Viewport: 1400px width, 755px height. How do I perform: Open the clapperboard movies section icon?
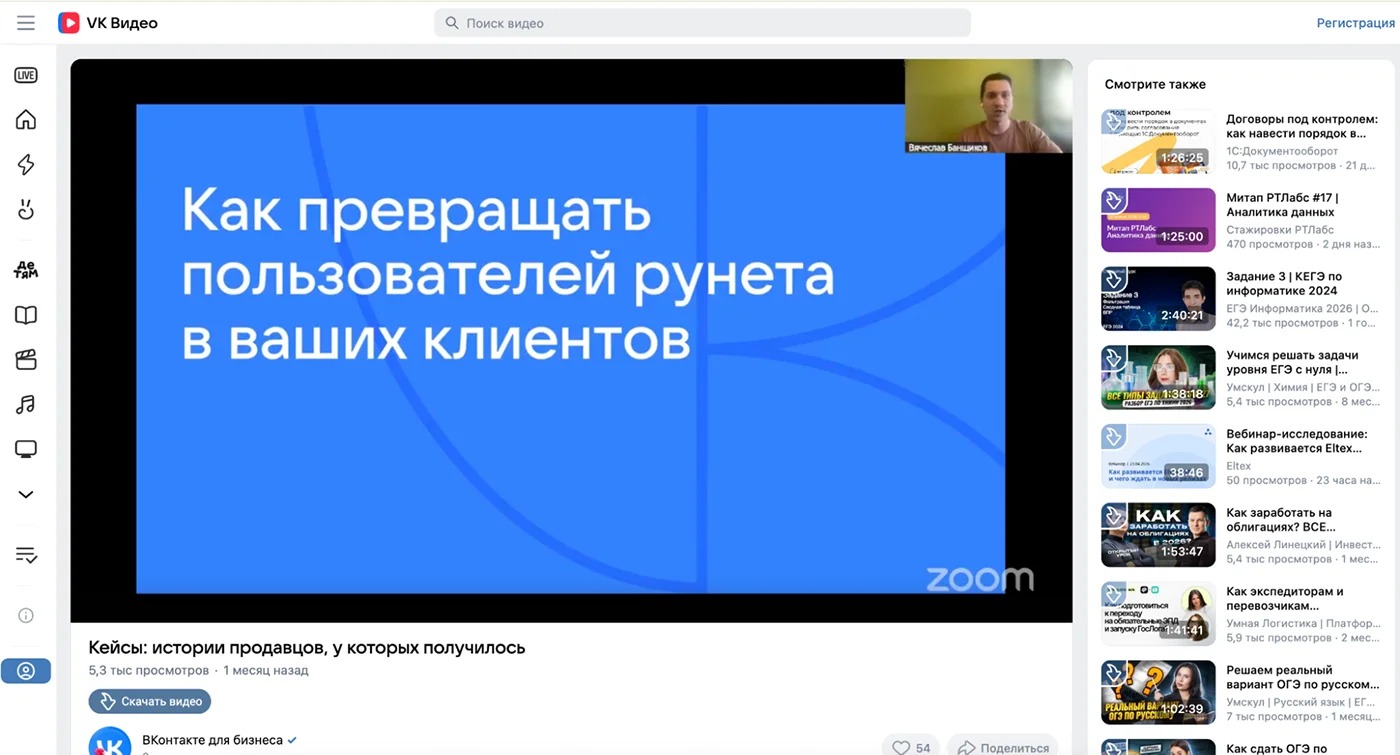point(26,360)
